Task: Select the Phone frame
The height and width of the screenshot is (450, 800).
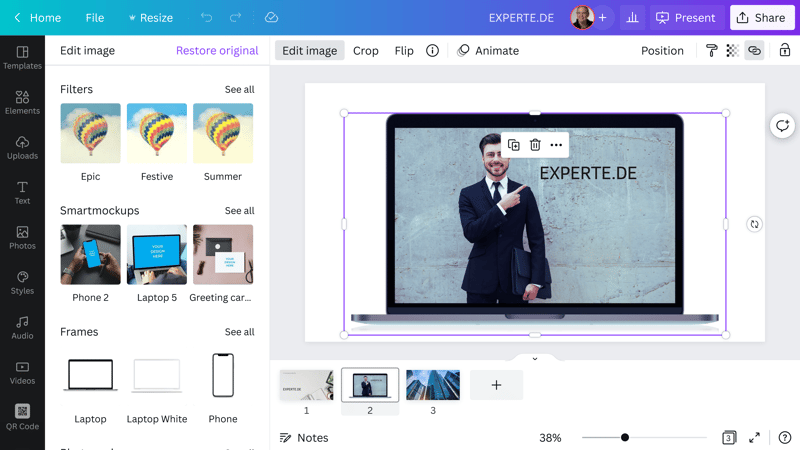Action: pos(223,376)
